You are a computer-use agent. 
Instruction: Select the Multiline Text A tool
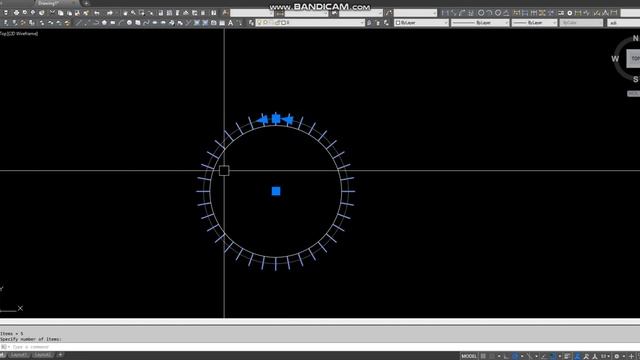(x=231, y=23)
